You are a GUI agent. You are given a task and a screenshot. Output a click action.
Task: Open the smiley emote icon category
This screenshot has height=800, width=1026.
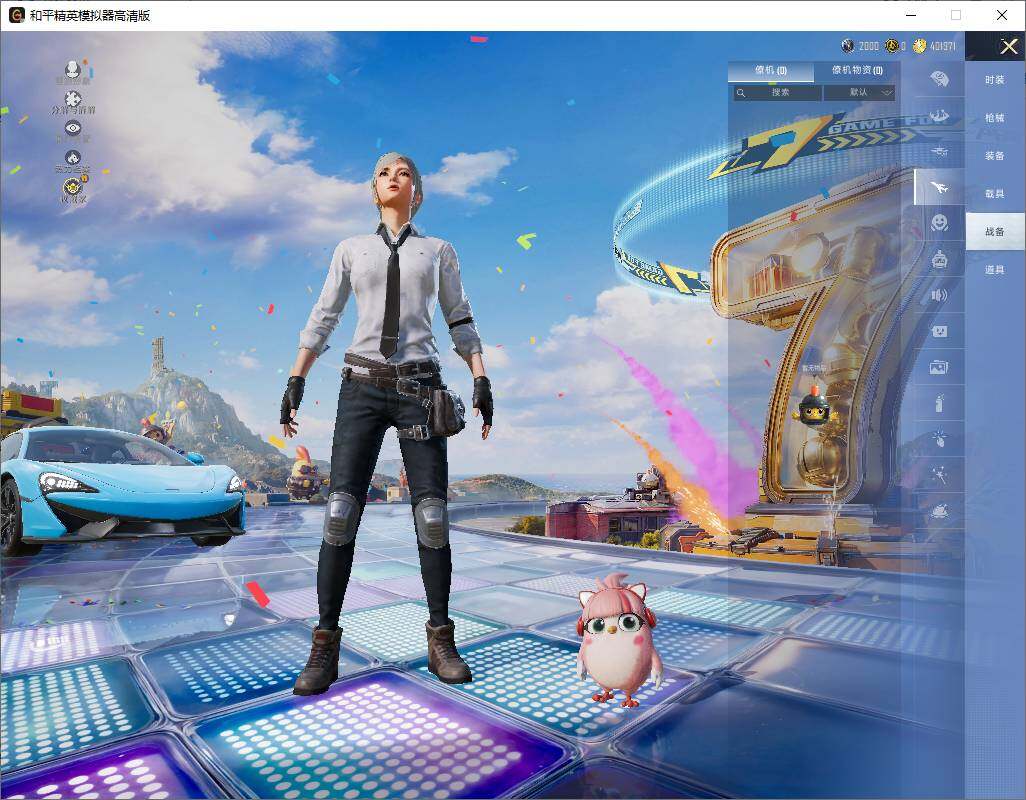[x=939, y=223]
